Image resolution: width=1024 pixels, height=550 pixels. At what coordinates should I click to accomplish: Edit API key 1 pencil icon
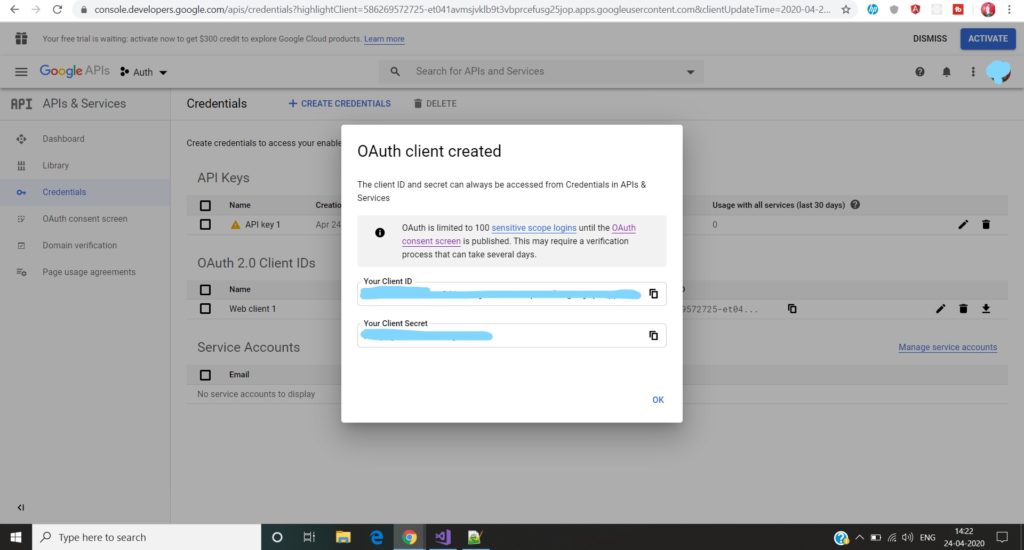pos(963,225)
